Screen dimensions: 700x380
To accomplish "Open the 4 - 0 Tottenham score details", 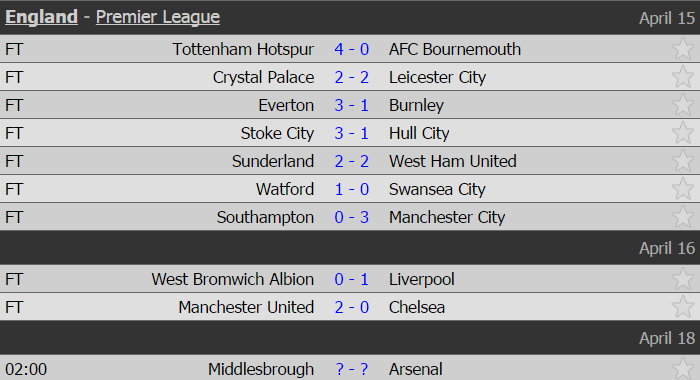I will tap(352, 49).
